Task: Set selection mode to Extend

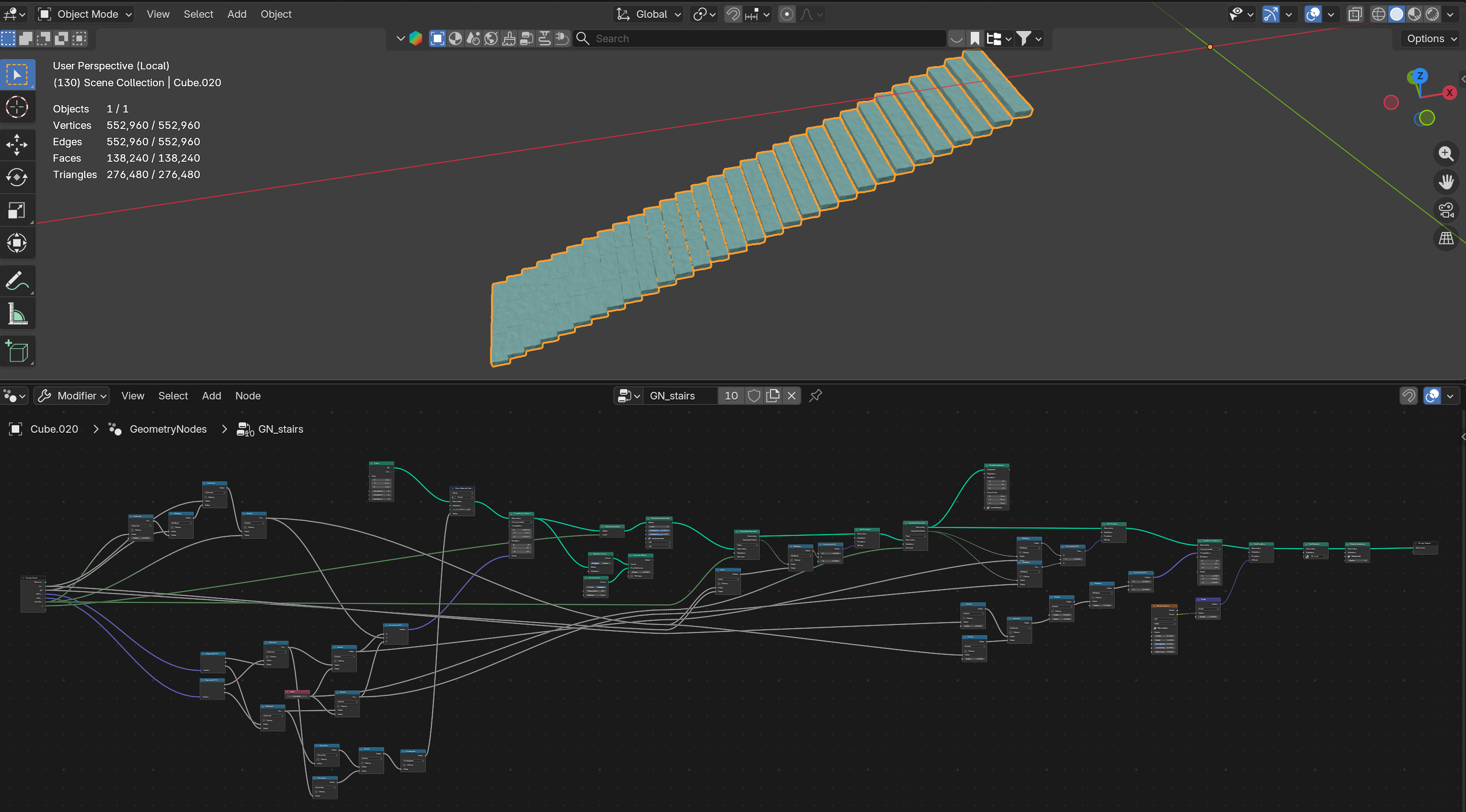Action: (26, 39)
